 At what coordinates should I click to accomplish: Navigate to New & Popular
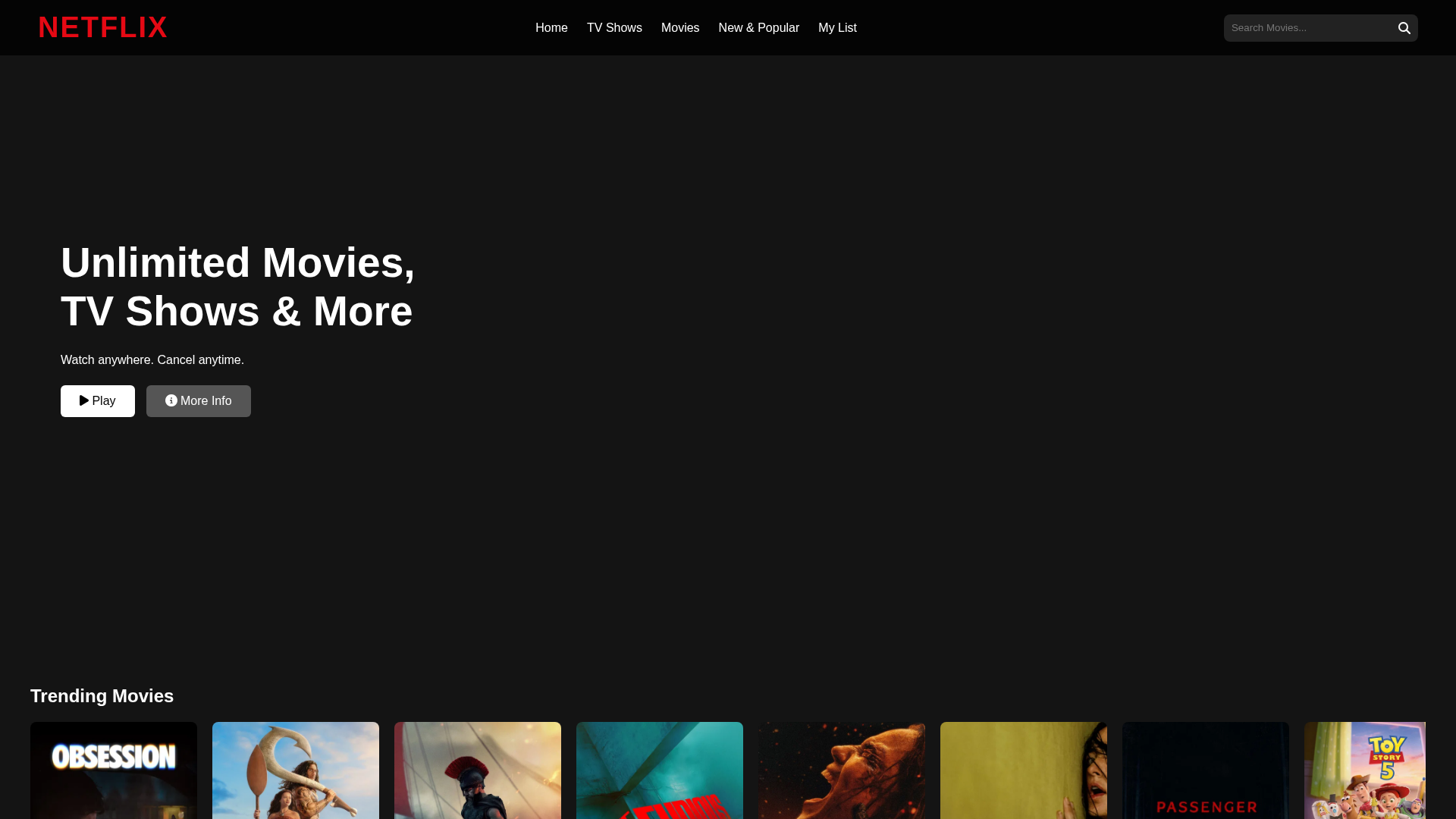[x=758, y=27]
